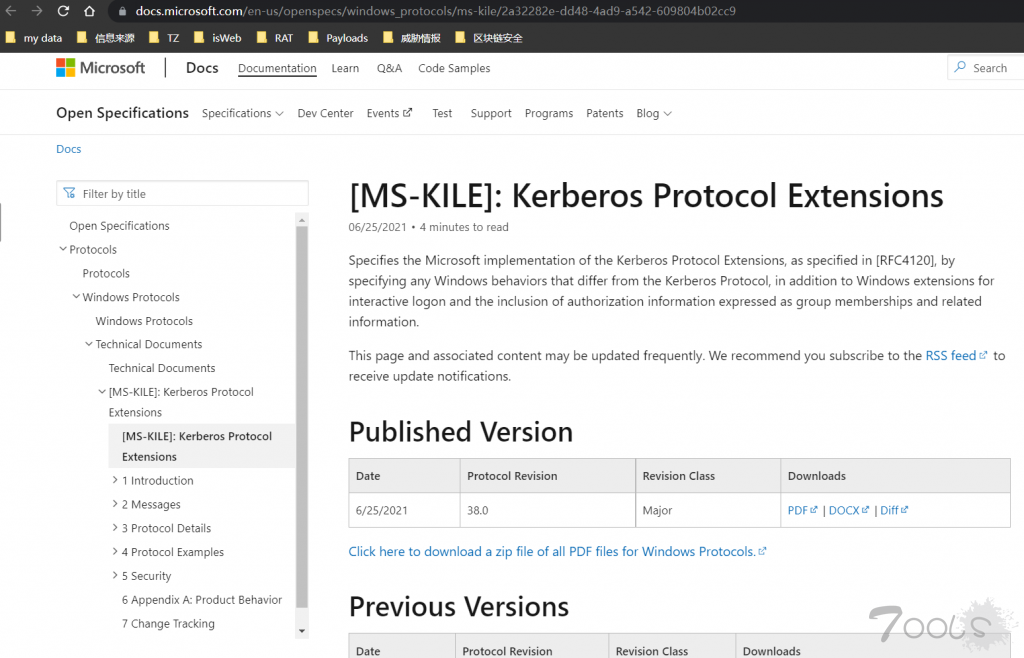
Task: Click the filter icon in Filter by title
Action: tap(69, 193)
